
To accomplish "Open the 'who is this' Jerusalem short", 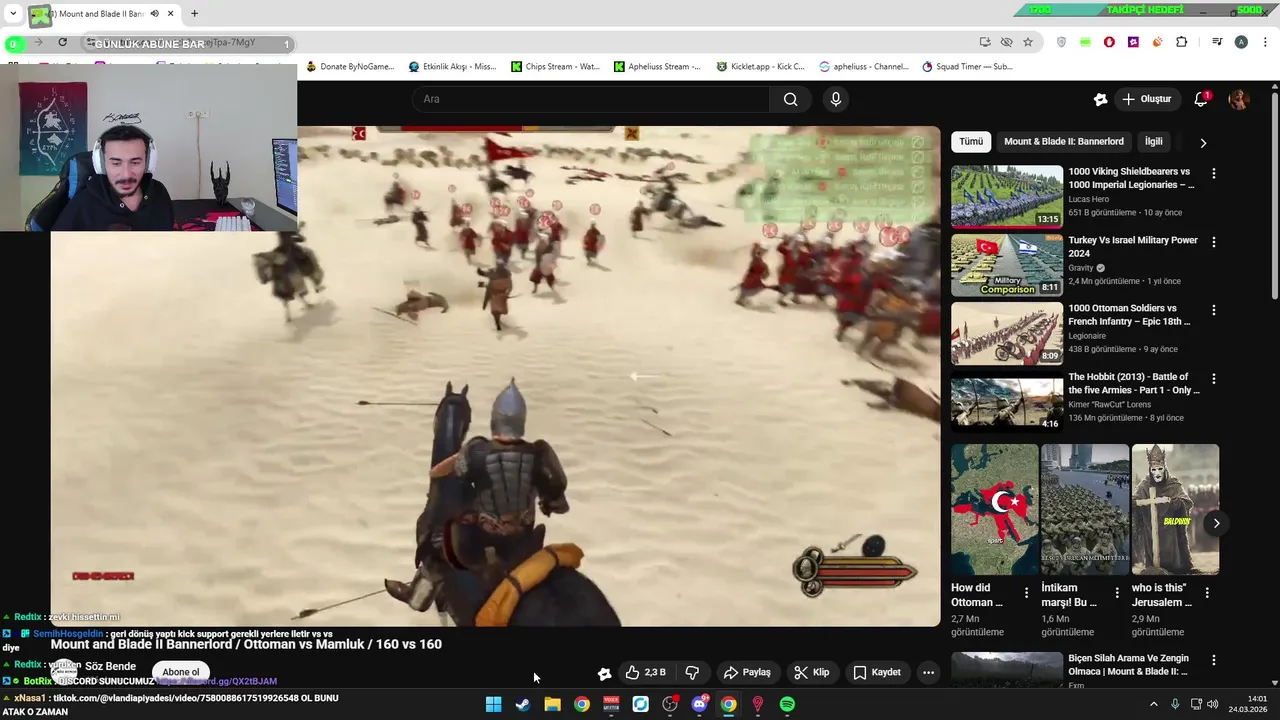I will coord(1175,510).
